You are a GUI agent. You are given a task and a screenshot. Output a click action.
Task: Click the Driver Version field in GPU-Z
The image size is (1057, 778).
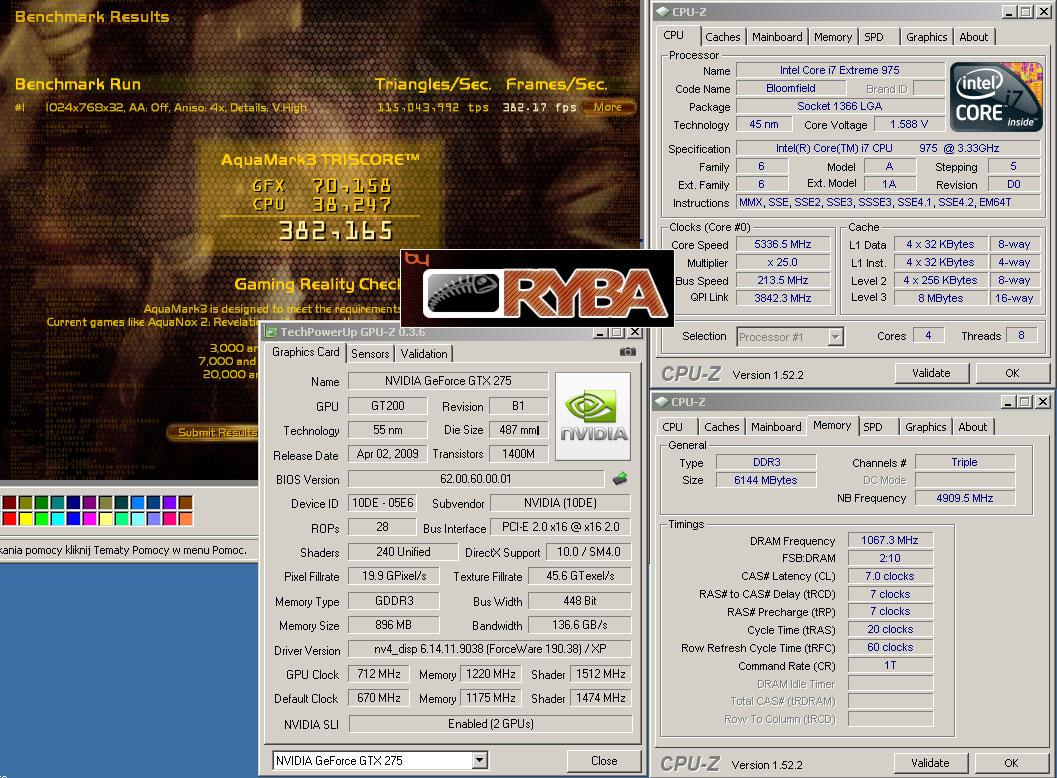[x=490, y=649]
